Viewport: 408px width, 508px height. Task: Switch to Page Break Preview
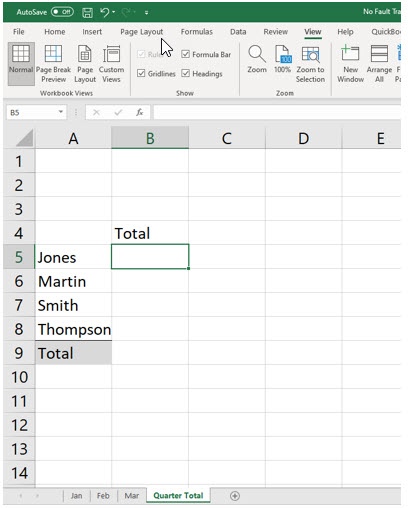[x=53, y=64]
